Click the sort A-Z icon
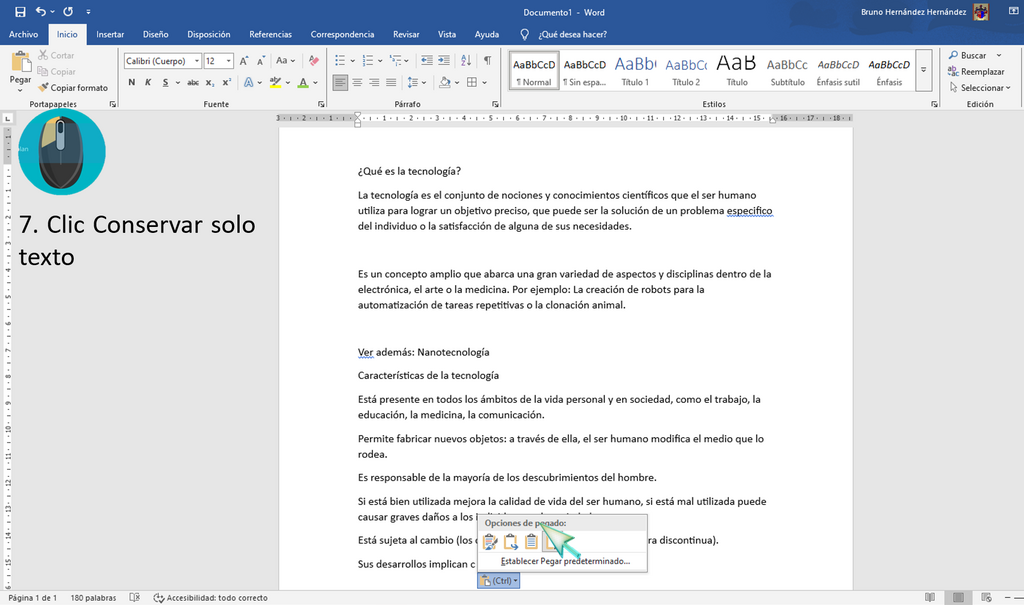The height and width of the screenshot is (605, 1024). 466,61
